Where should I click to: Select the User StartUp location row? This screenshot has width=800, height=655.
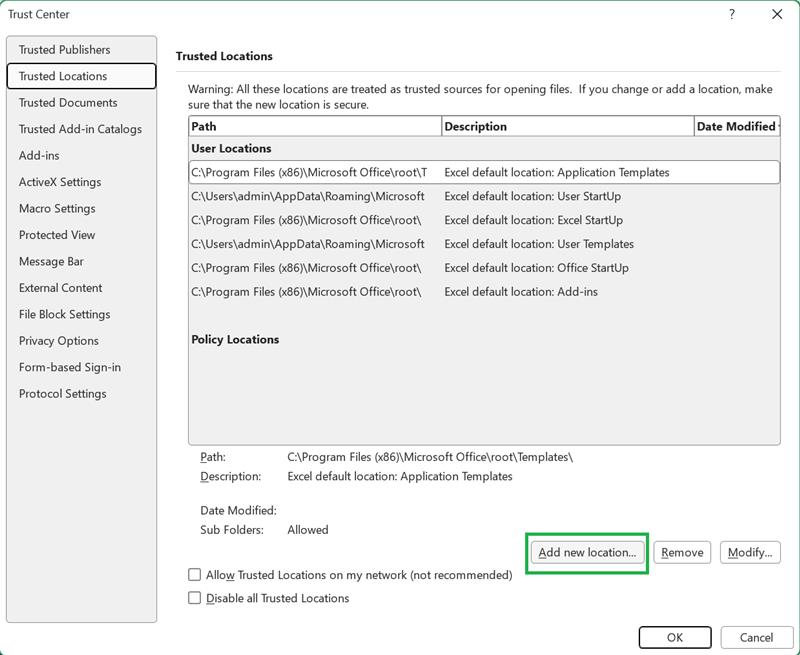(x=484, y=196)
